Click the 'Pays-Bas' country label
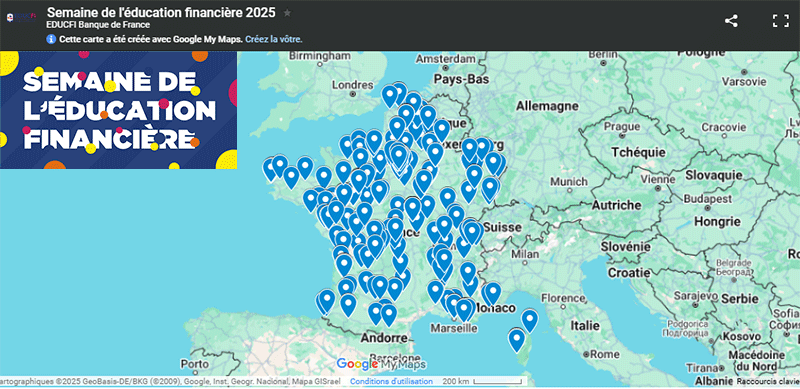 461,79
